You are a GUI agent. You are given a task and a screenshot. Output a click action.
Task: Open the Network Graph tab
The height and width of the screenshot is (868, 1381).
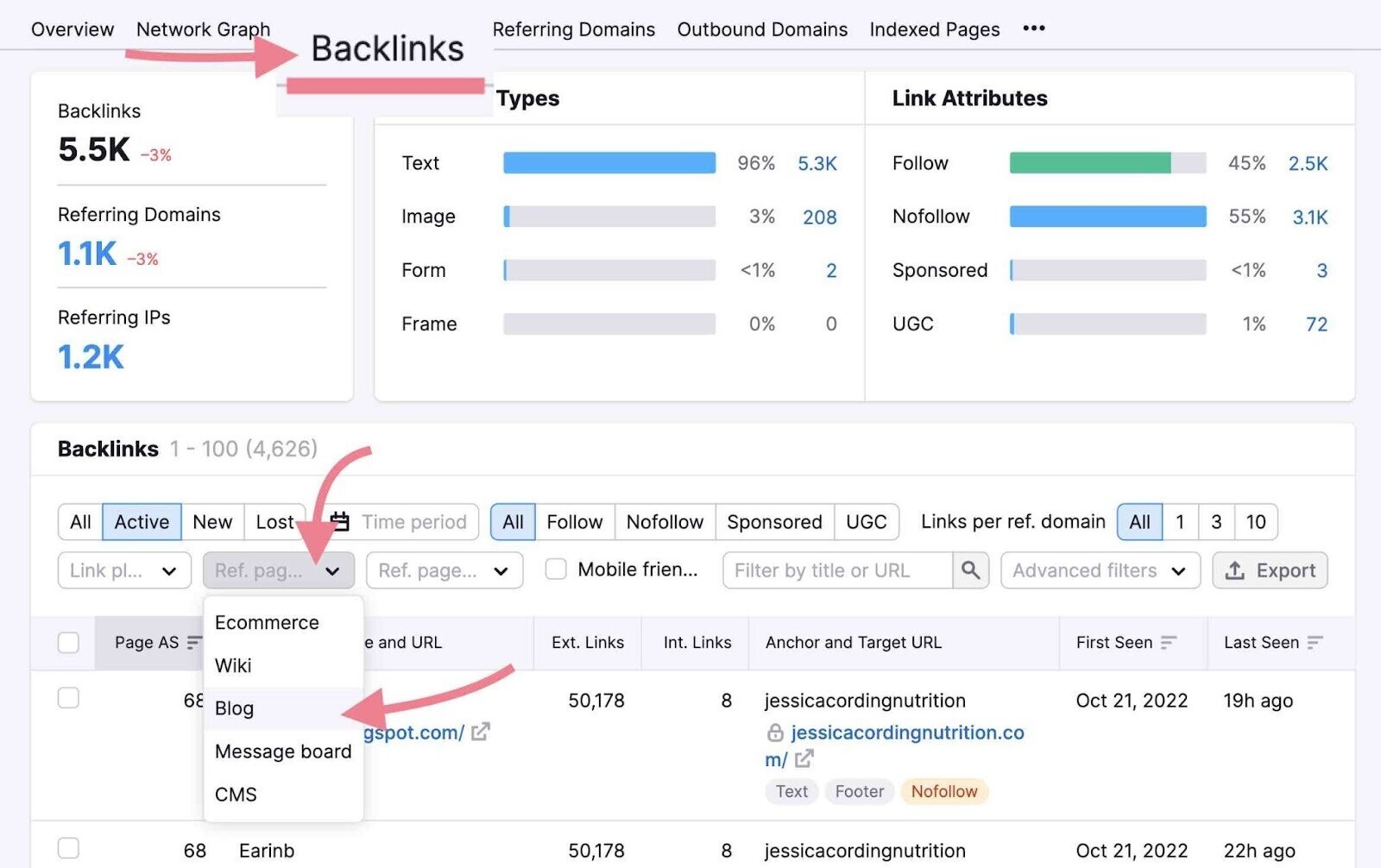[203, 29]
